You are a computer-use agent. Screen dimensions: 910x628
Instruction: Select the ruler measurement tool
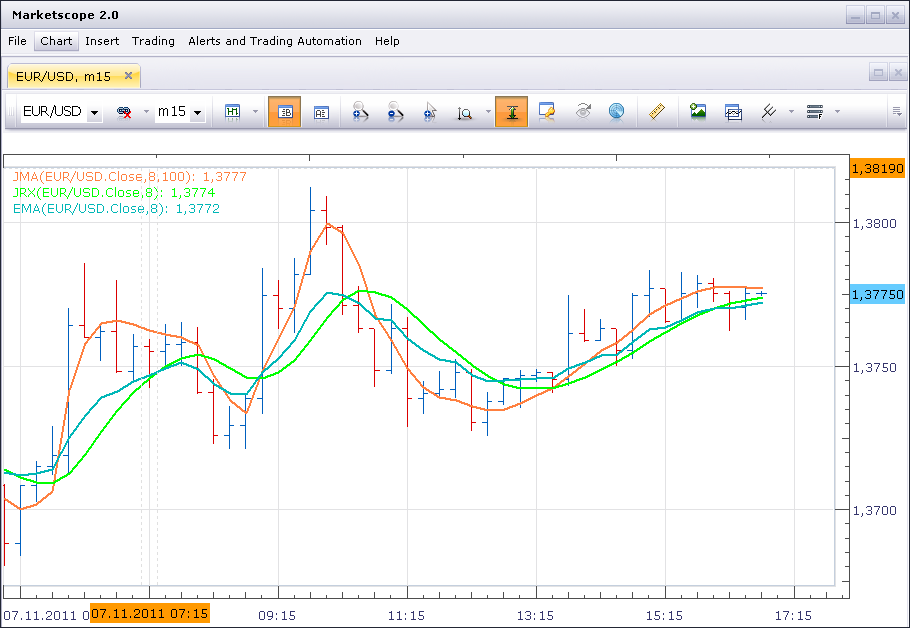pyautogui.click(x=656, y=111)
